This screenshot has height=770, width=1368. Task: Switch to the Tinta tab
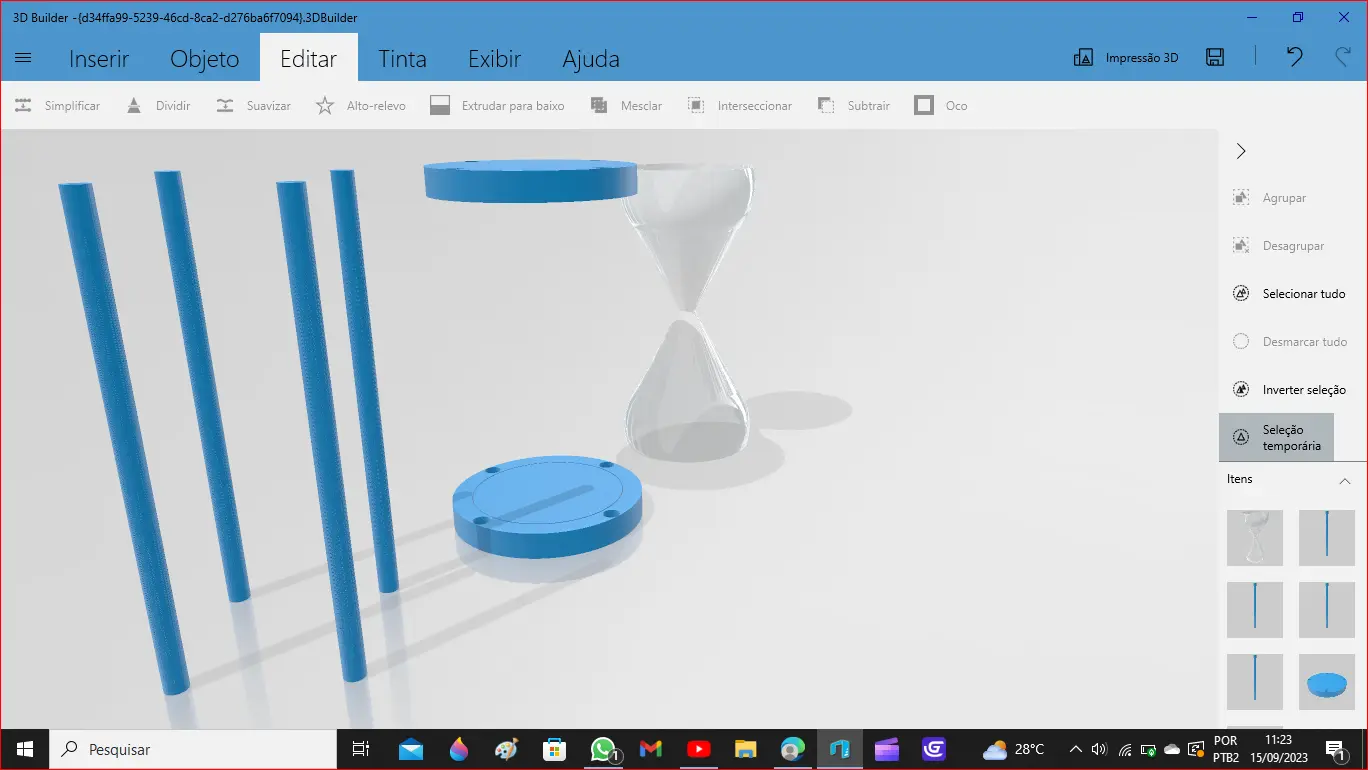[402, 58]
